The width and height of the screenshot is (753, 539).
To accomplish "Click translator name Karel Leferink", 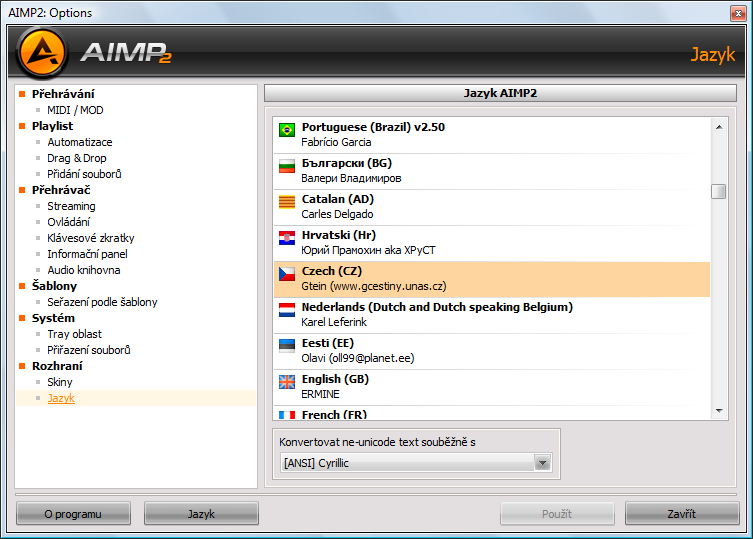I will 334,322.
